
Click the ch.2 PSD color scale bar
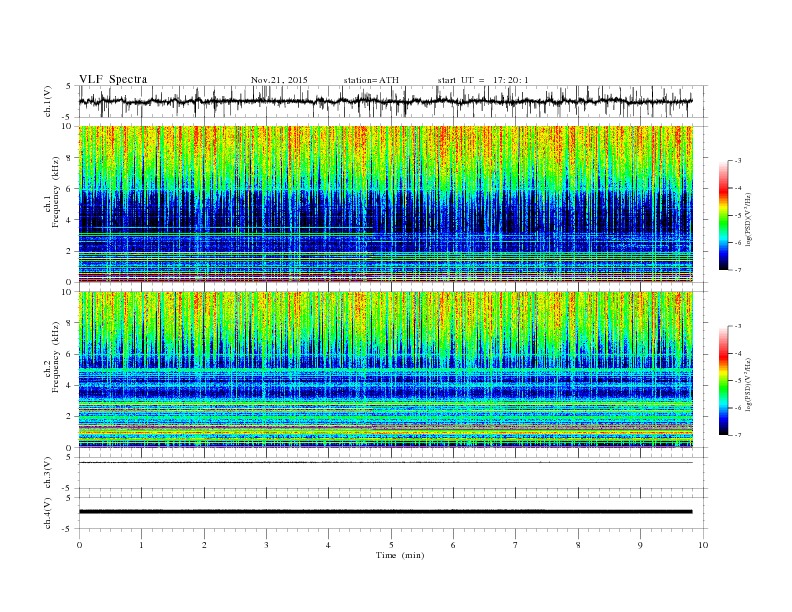tap(723, 381)
